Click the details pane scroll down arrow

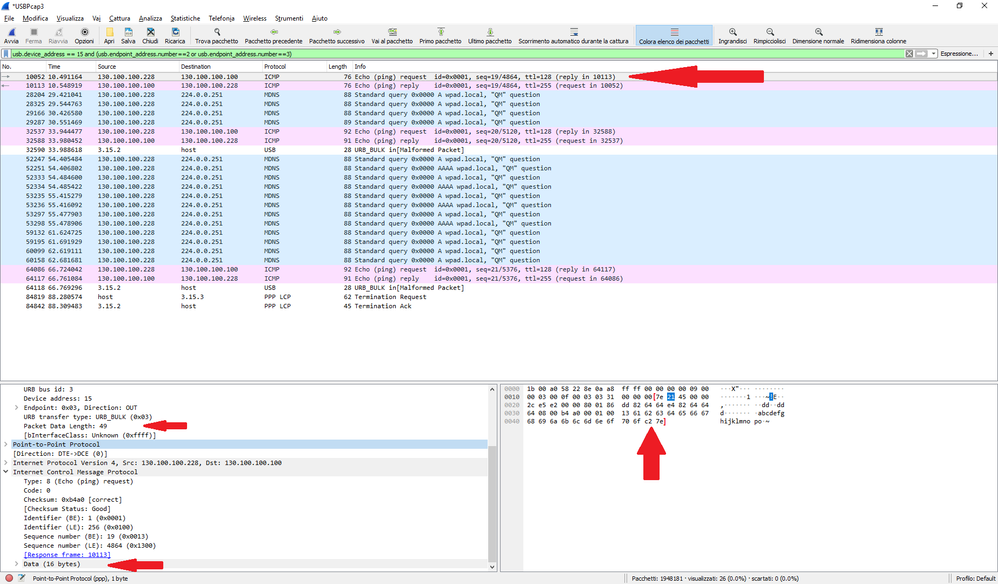(x=492, y=567)
